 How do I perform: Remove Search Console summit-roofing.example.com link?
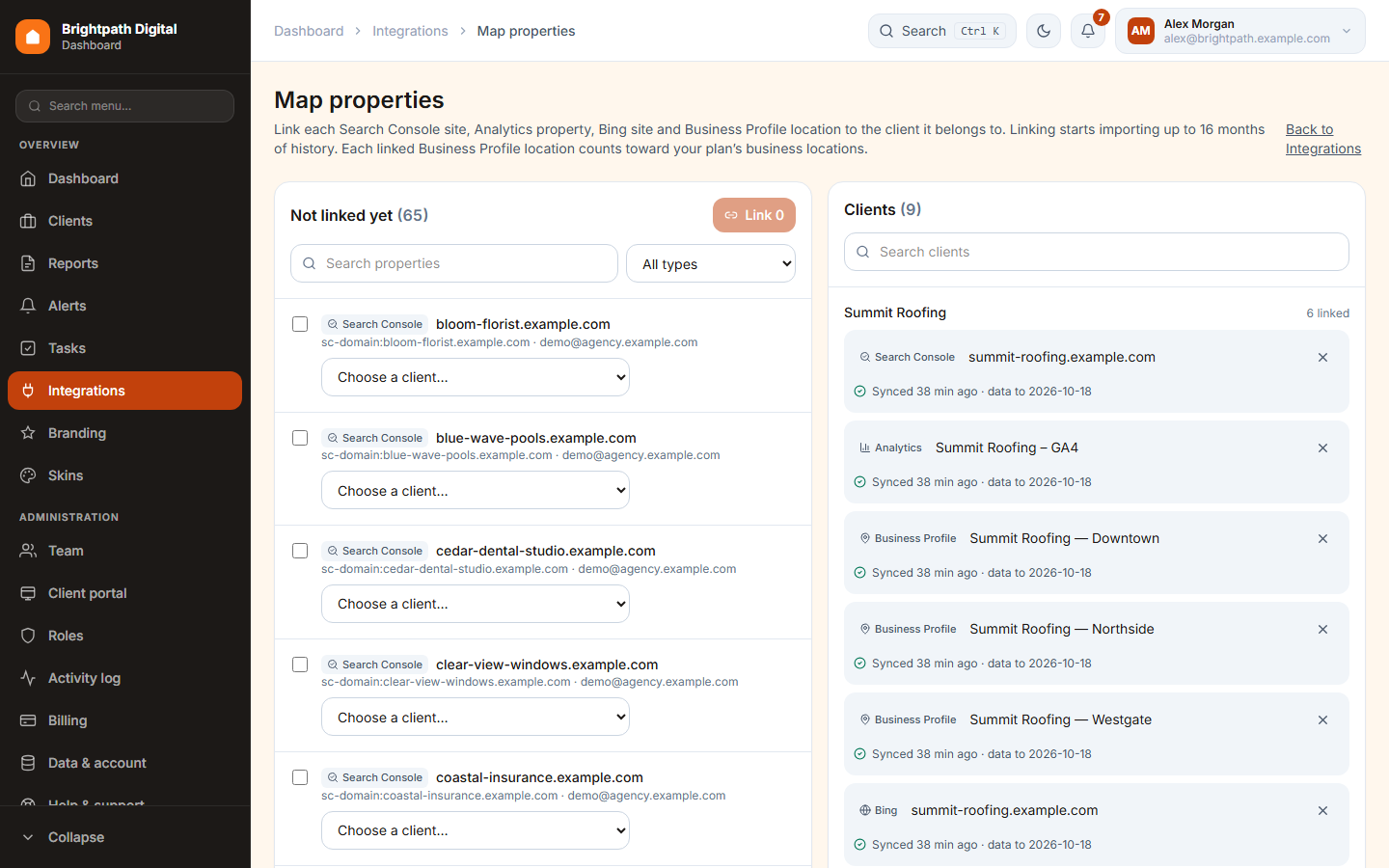click(1323, 358)
